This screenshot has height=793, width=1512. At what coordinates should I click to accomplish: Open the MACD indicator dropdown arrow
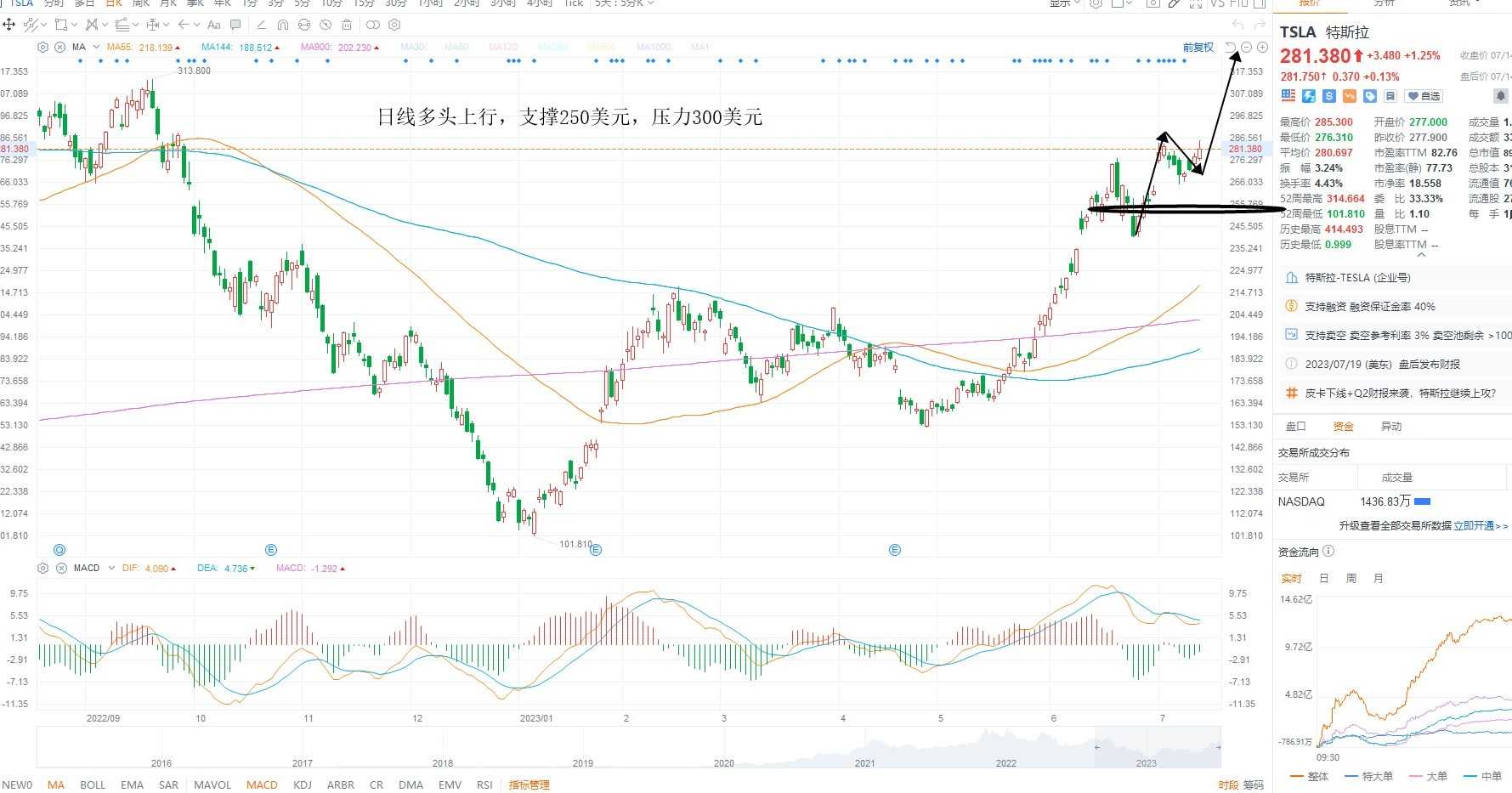(x=111, y=568)
